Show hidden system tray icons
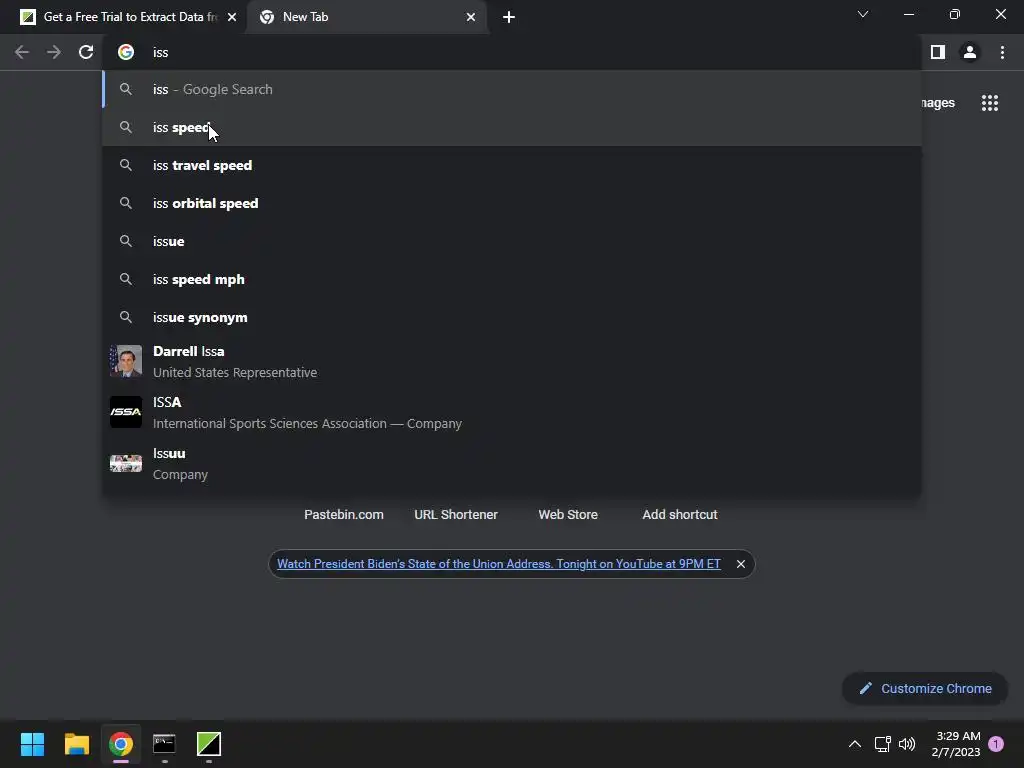Viewport: 1024px width, 768px height. [855, 744]
